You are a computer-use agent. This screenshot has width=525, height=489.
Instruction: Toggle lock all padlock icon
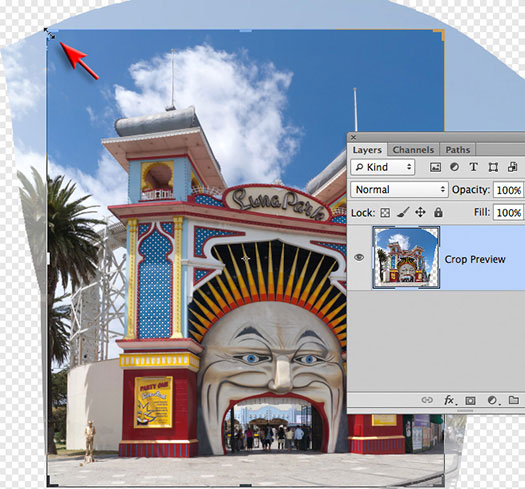(438, 212)
